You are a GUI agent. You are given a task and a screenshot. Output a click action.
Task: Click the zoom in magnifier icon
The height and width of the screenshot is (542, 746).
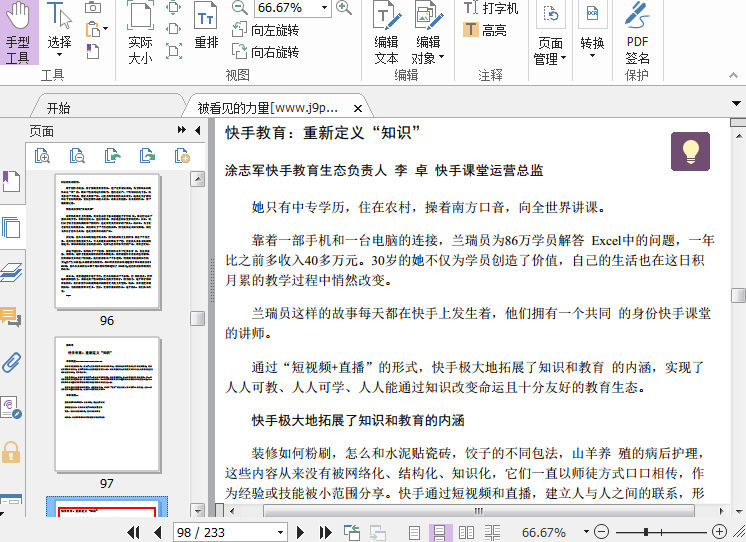coord(344,7)
